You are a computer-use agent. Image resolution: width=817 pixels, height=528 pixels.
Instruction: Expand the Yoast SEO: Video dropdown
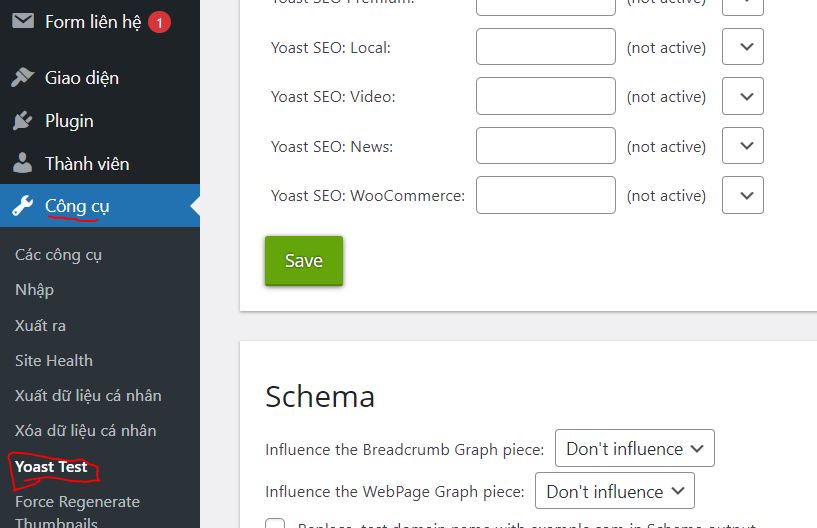point(742,96)
